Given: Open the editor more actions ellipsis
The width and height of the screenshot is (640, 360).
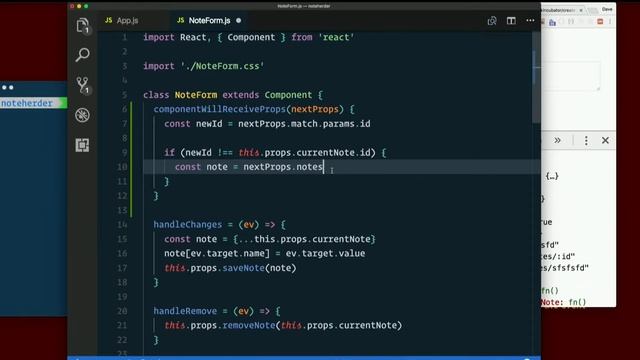Looking at the screenshot, I should 530,20.
